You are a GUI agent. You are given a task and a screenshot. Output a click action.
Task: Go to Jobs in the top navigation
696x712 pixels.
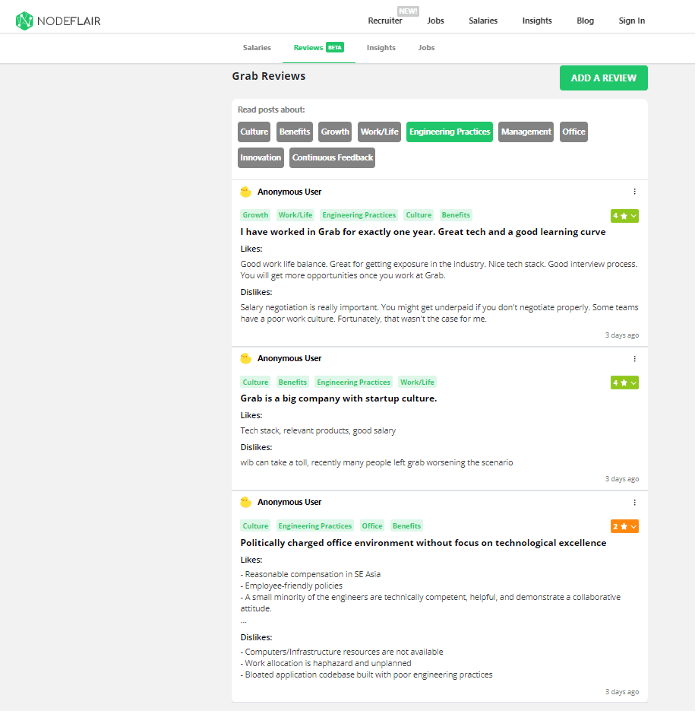click(435, 21)
